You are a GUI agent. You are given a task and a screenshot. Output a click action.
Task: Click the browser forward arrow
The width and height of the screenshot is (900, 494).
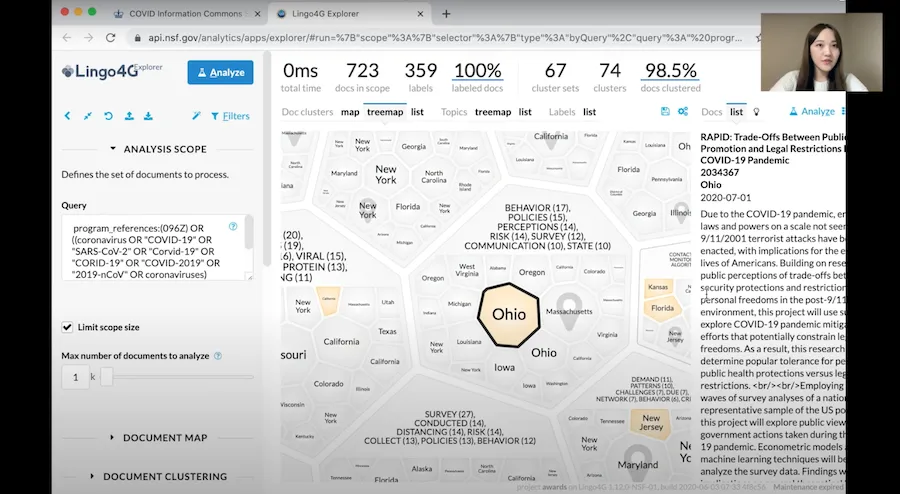tap(88, 38)
